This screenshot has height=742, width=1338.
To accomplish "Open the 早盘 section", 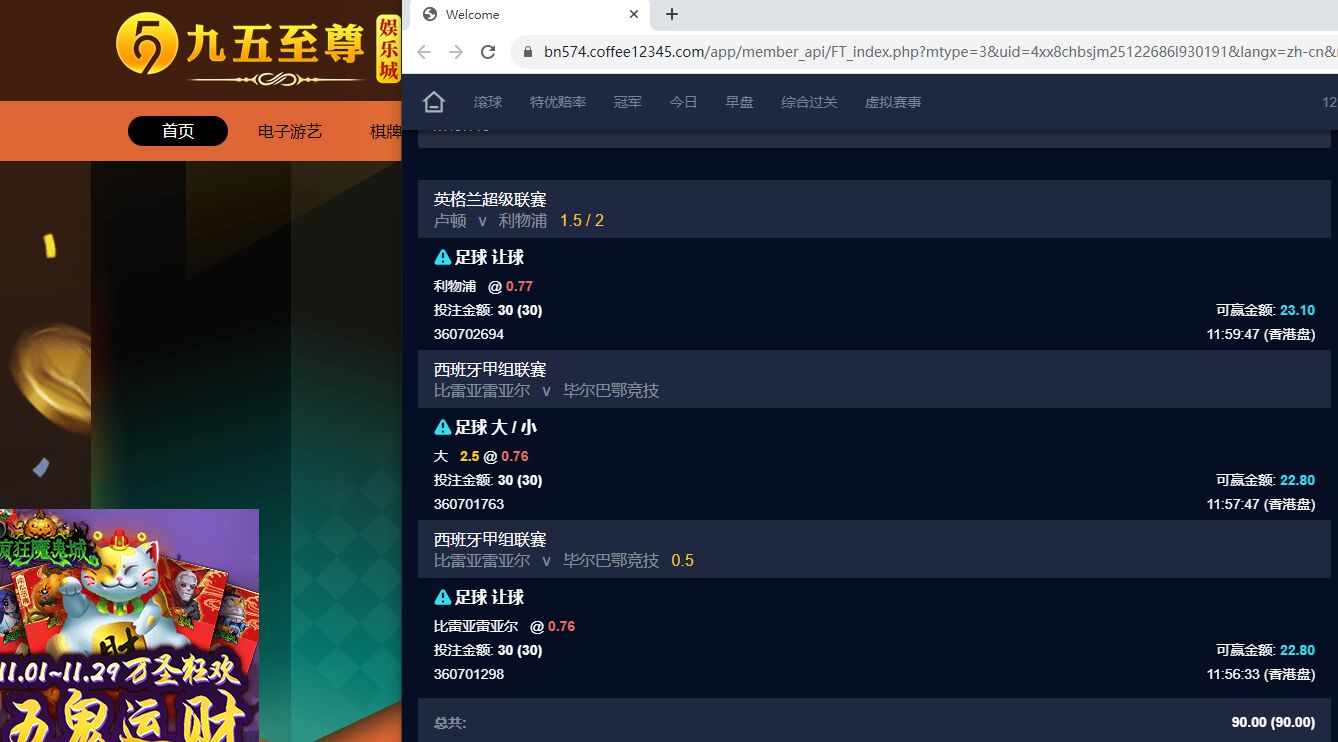I will click(740, 102).
